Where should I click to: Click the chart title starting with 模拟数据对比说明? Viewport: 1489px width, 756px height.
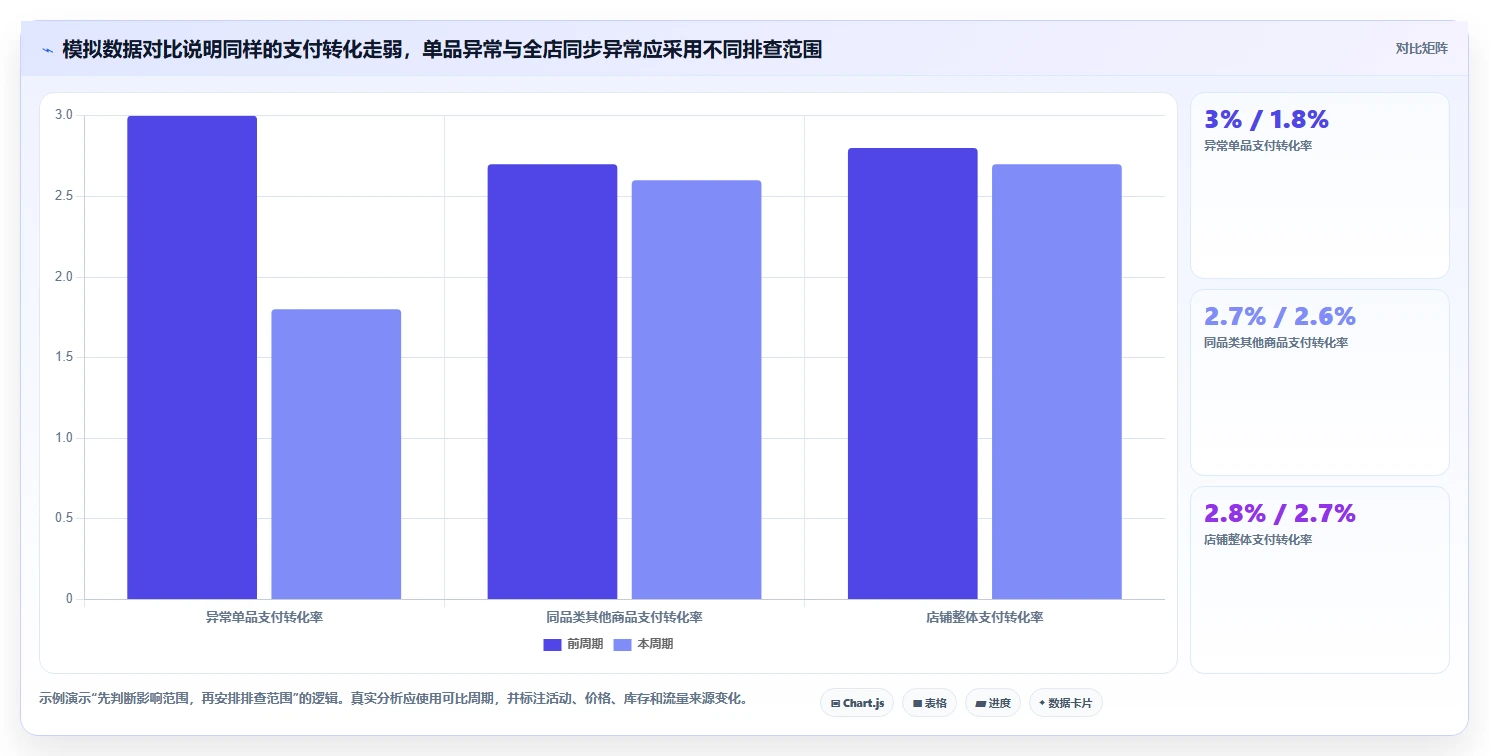[442, 49]
